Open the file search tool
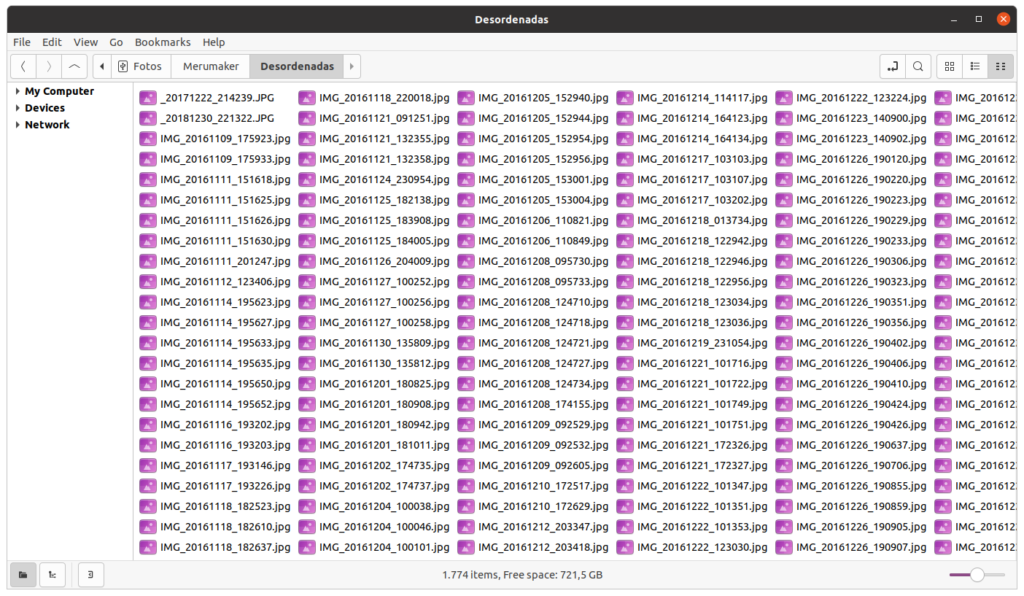The height and width of the screenshot is (596, 1024). (x=918, y=67)
